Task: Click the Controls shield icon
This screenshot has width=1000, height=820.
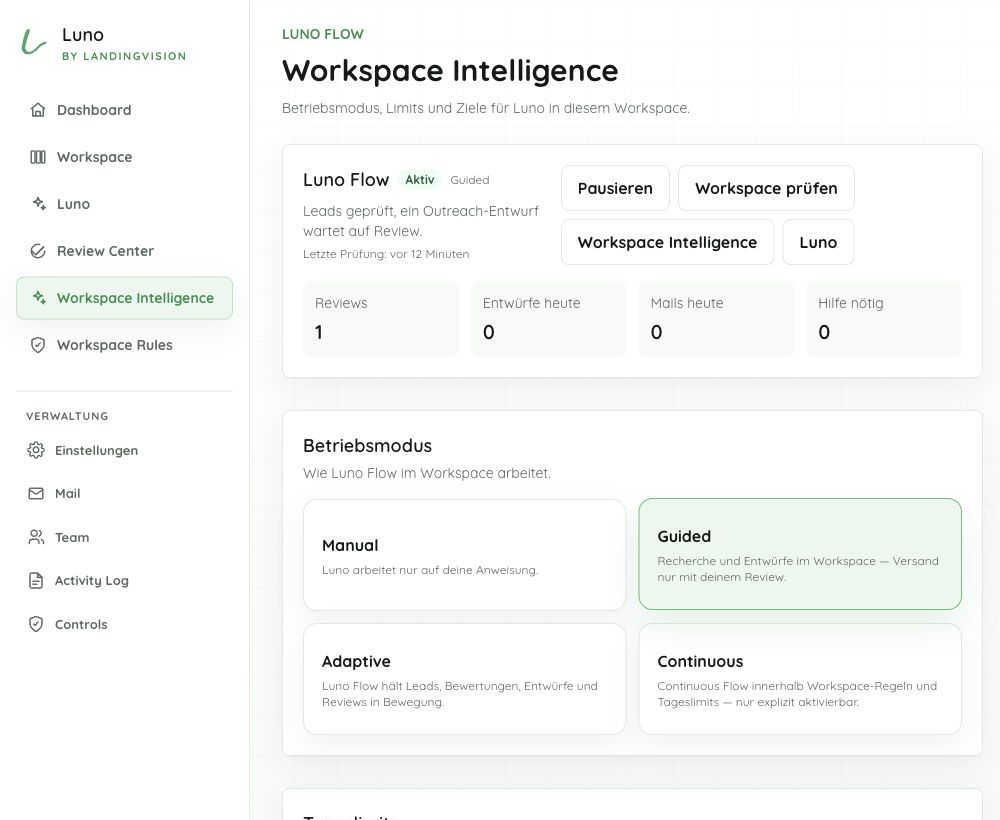Action: tap(36, 624)
